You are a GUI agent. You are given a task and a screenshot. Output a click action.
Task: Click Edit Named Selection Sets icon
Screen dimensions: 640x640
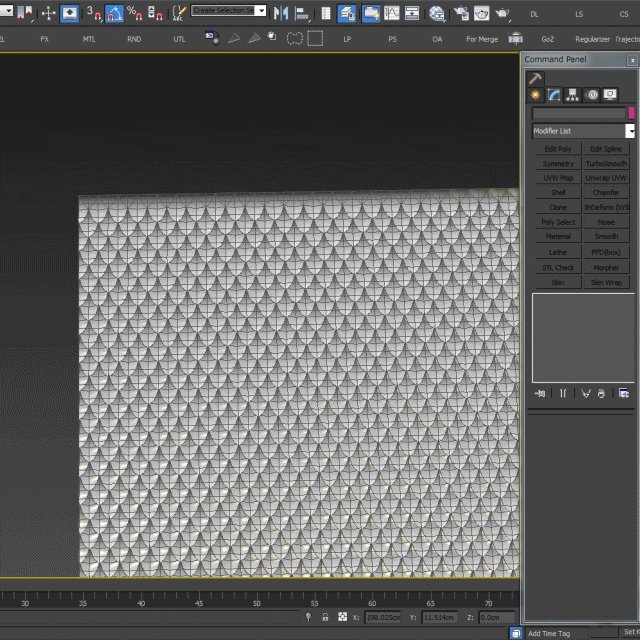tap(179, 13)
